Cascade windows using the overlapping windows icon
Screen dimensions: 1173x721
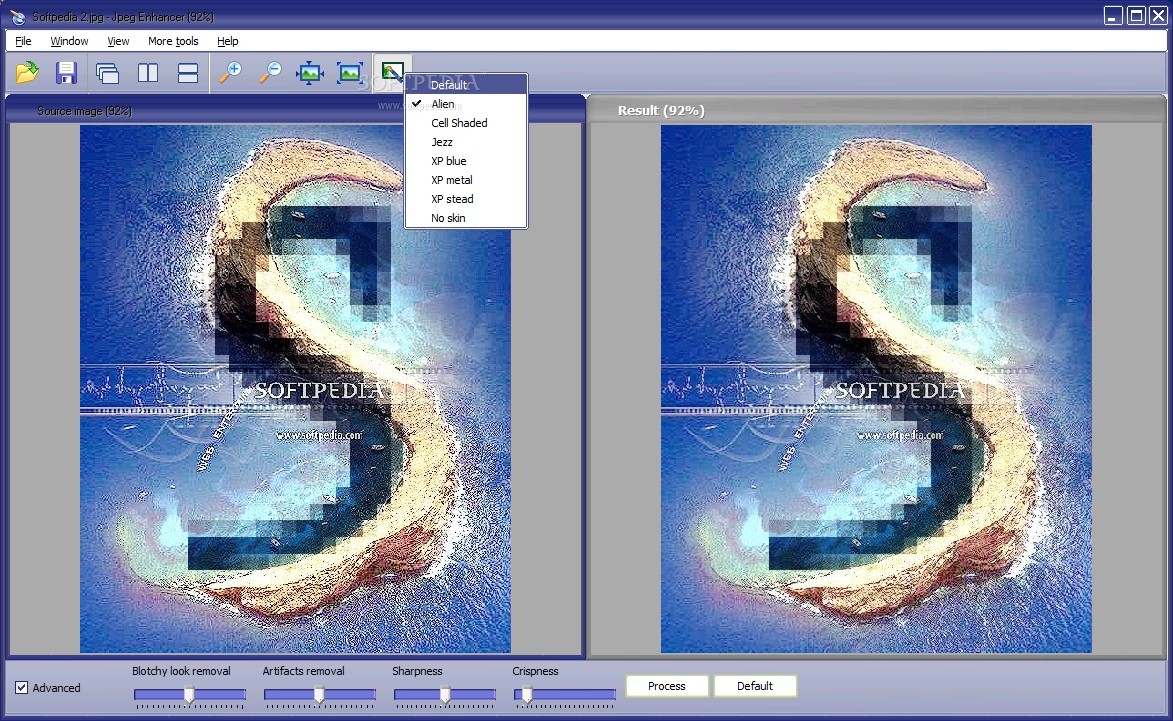(108, 73)
